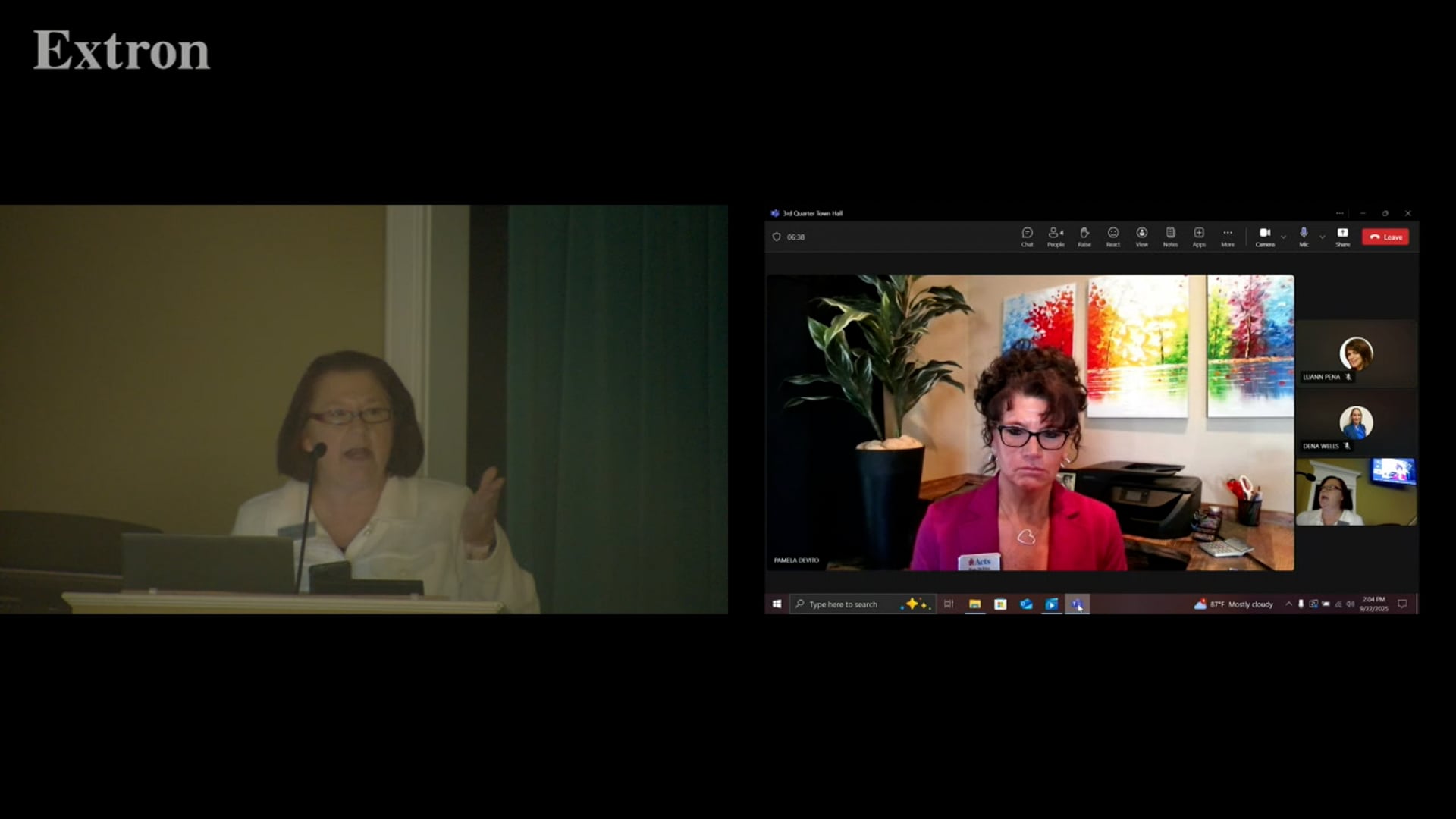Share your screen content
This screenshot has height=819, width=1456.
1342,237
